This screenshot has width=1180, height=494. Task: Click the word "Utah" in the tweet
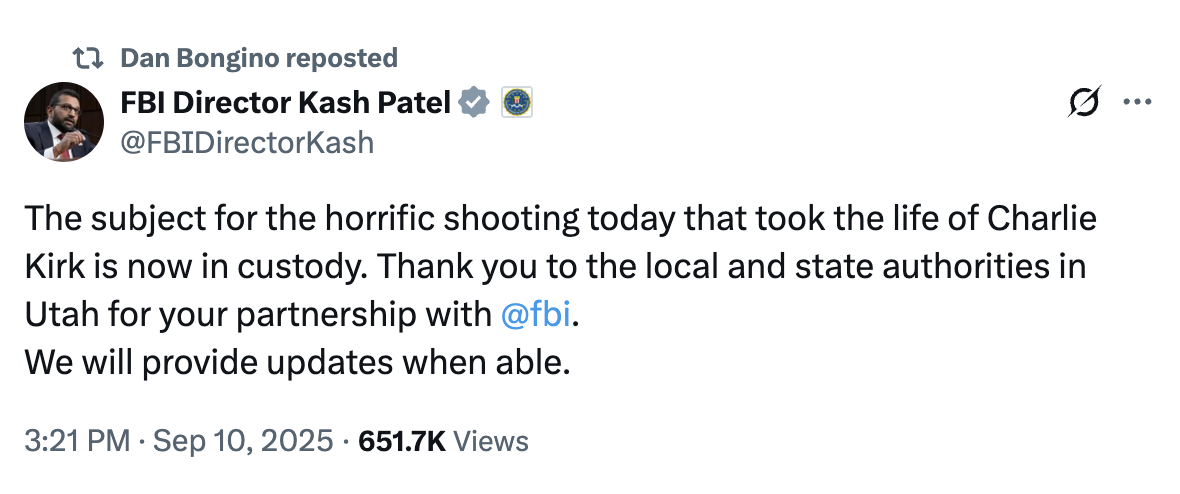pyautogui.click(x=58, y=314)
